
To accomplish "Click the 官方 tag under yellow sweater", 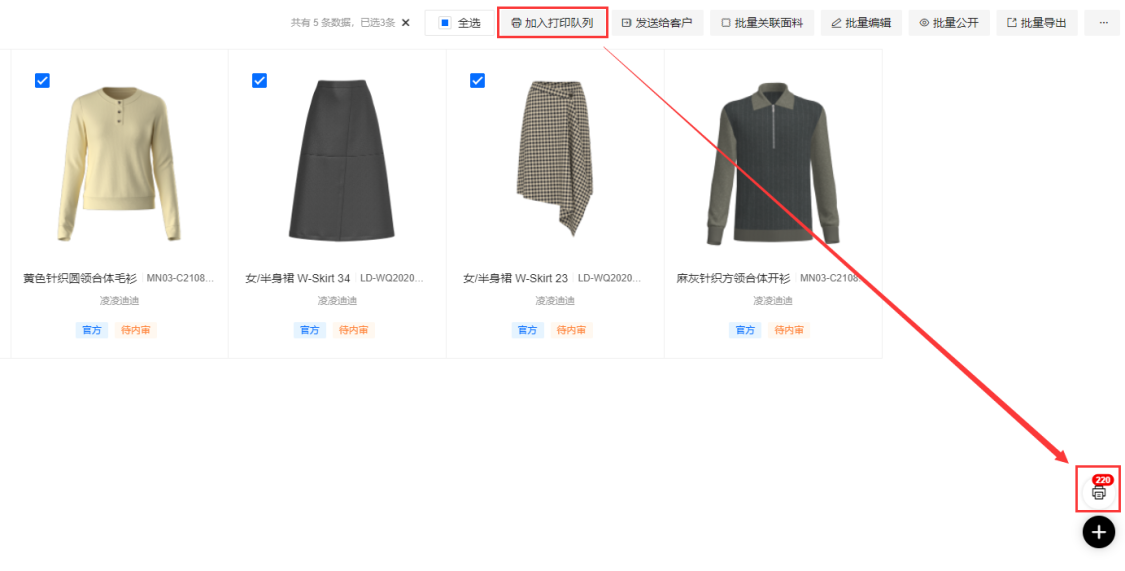I will point(91,330).
